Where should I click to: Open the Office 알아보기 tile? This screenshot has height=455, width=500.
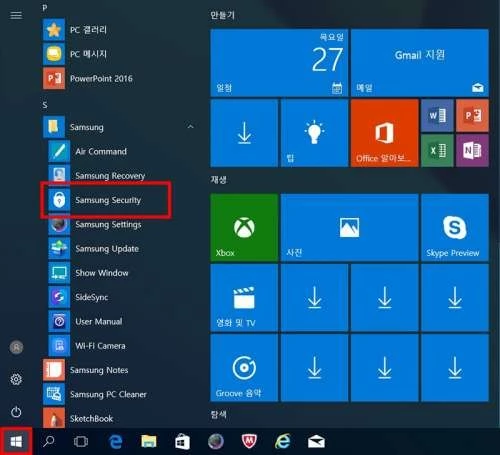(385, 133)
